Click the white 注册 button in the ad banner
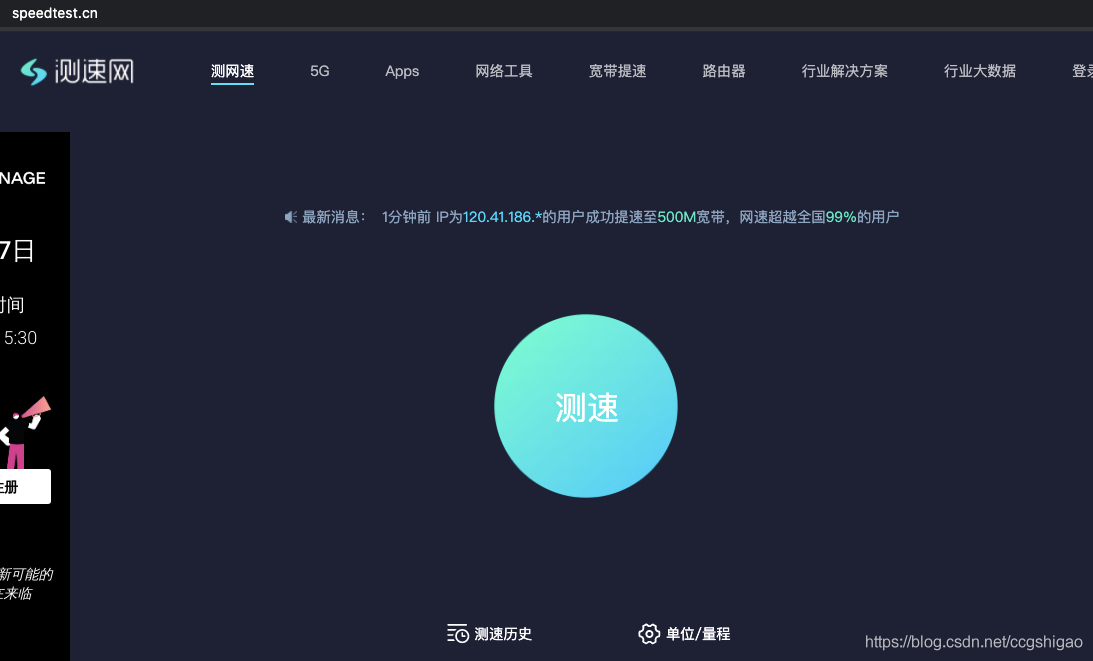 click(25, 486)
